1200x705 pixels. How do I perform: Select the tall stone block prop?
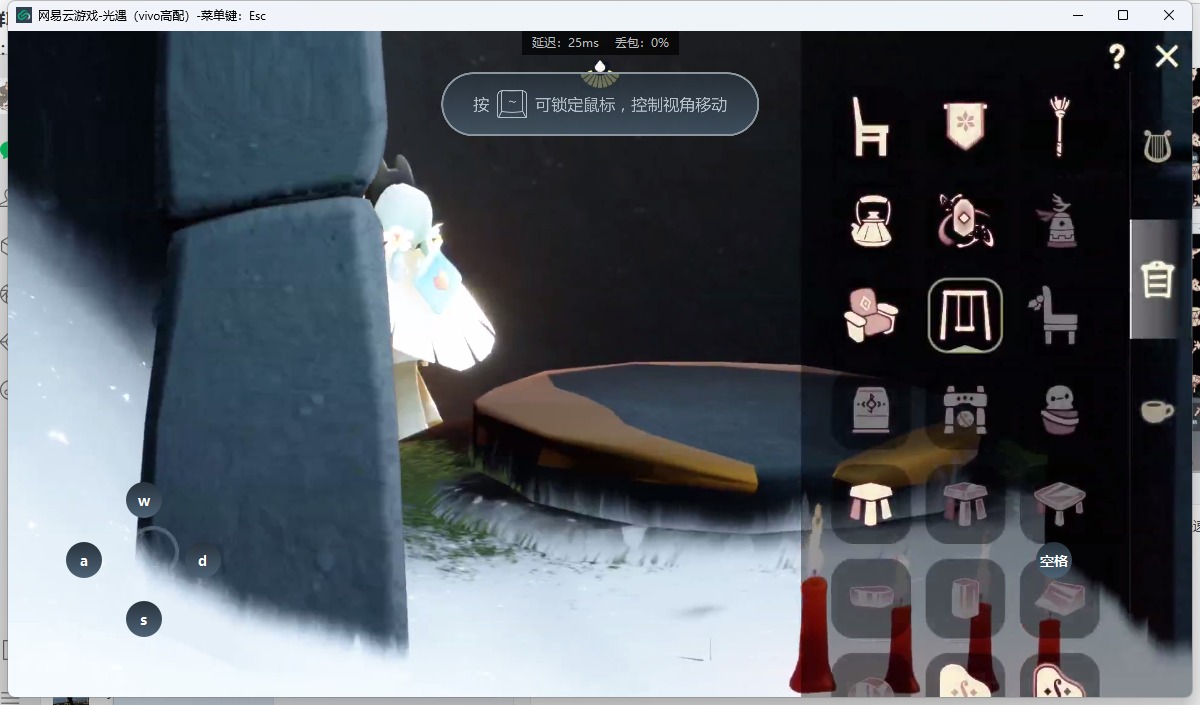pyautogui.click(x=965, y=597)
